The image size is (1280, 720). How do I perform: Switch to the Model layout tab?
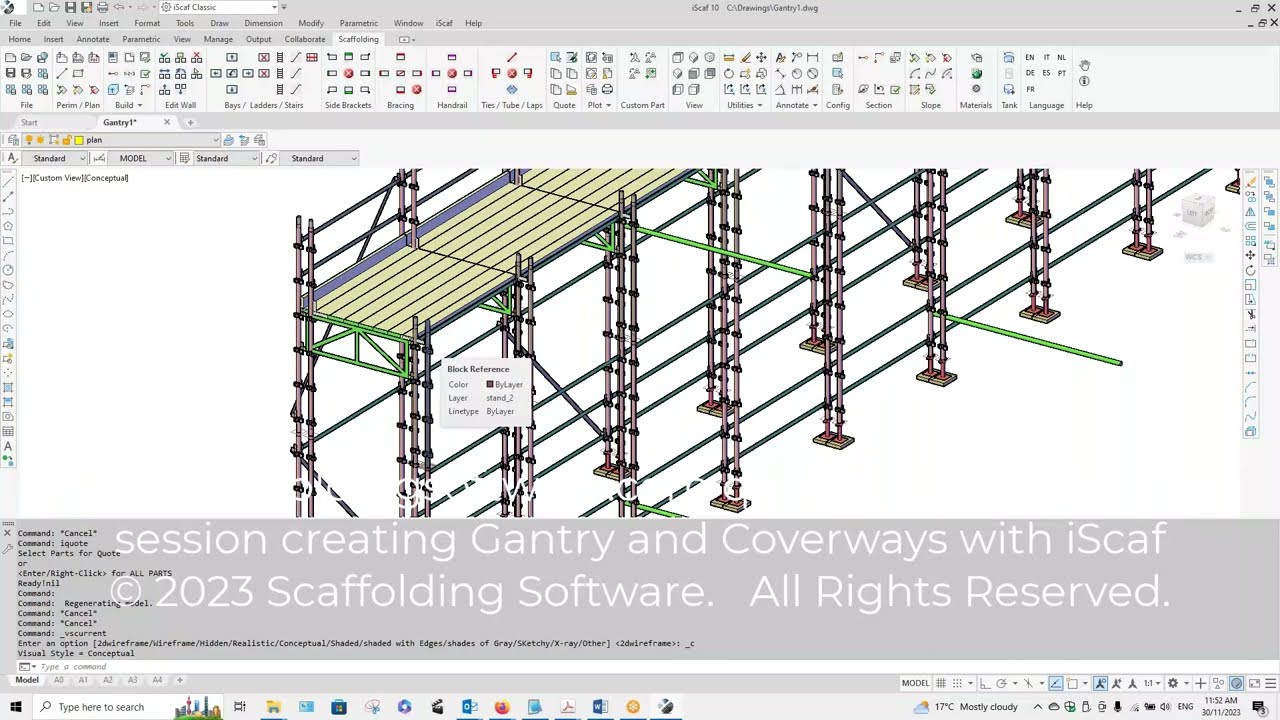[27, 680]
